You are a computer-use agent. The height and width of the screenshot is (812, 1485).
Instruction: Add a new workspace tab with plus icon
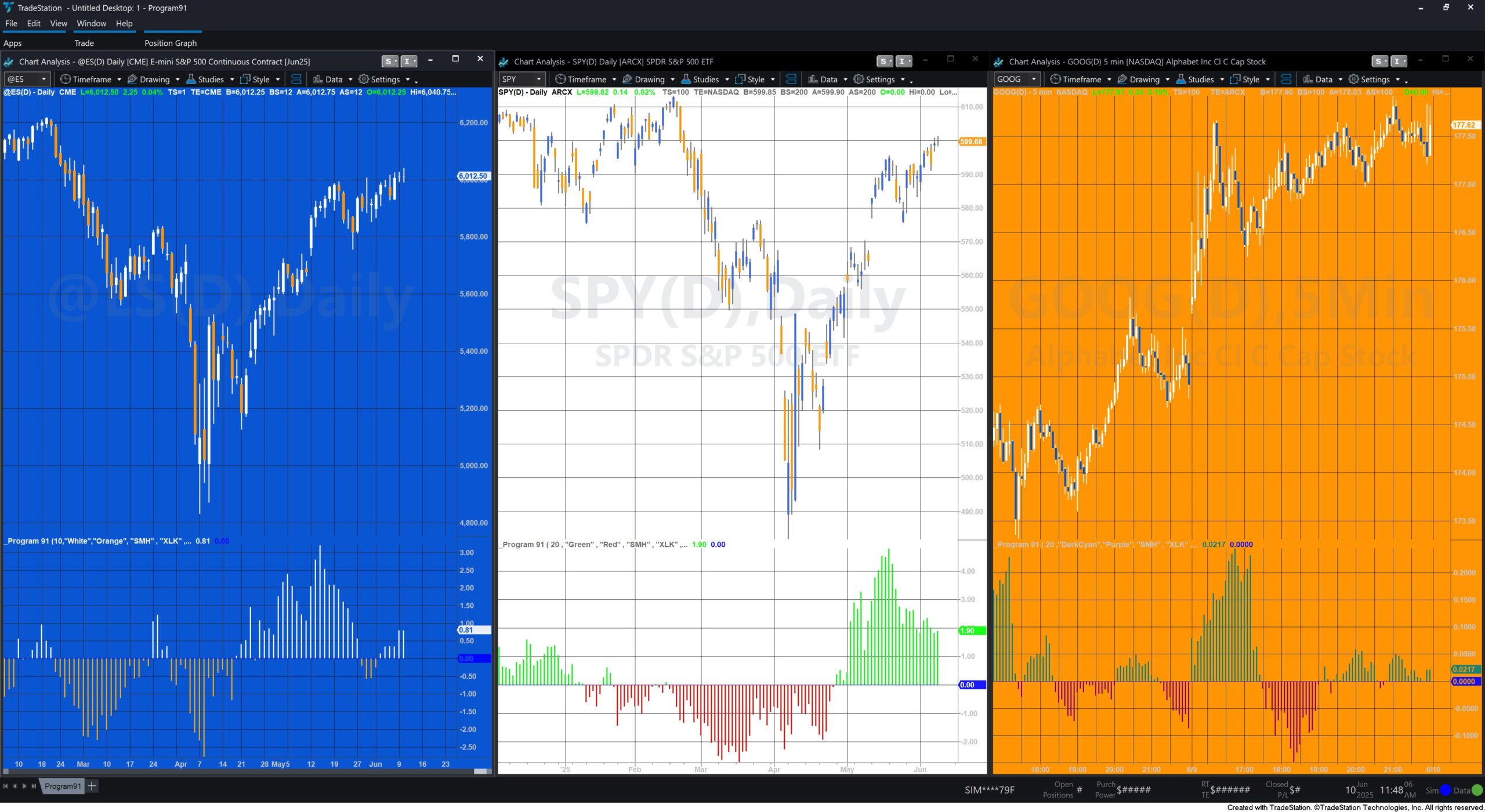92,786
